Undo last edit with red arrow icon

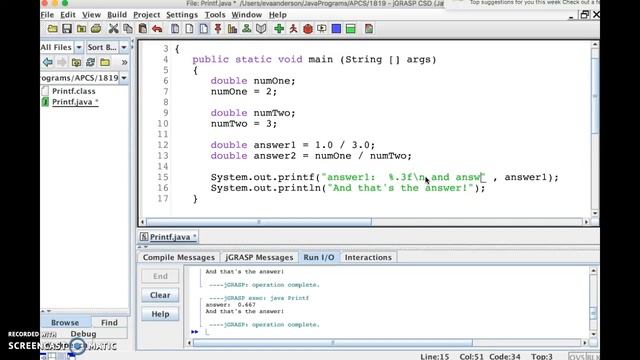pos(157,29)
